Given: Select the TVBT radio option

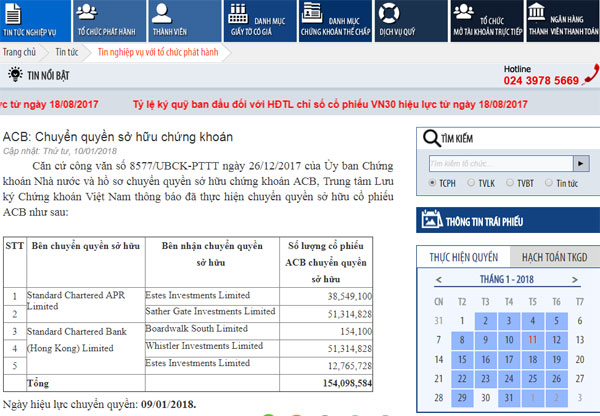Looking at the screenshot, I should tap(510, 183).
